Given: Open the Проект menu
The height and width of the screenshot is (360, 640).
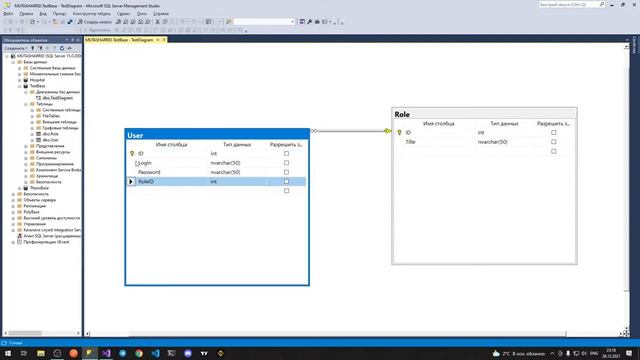Looking at the screenshot, I should click(60, 13).
